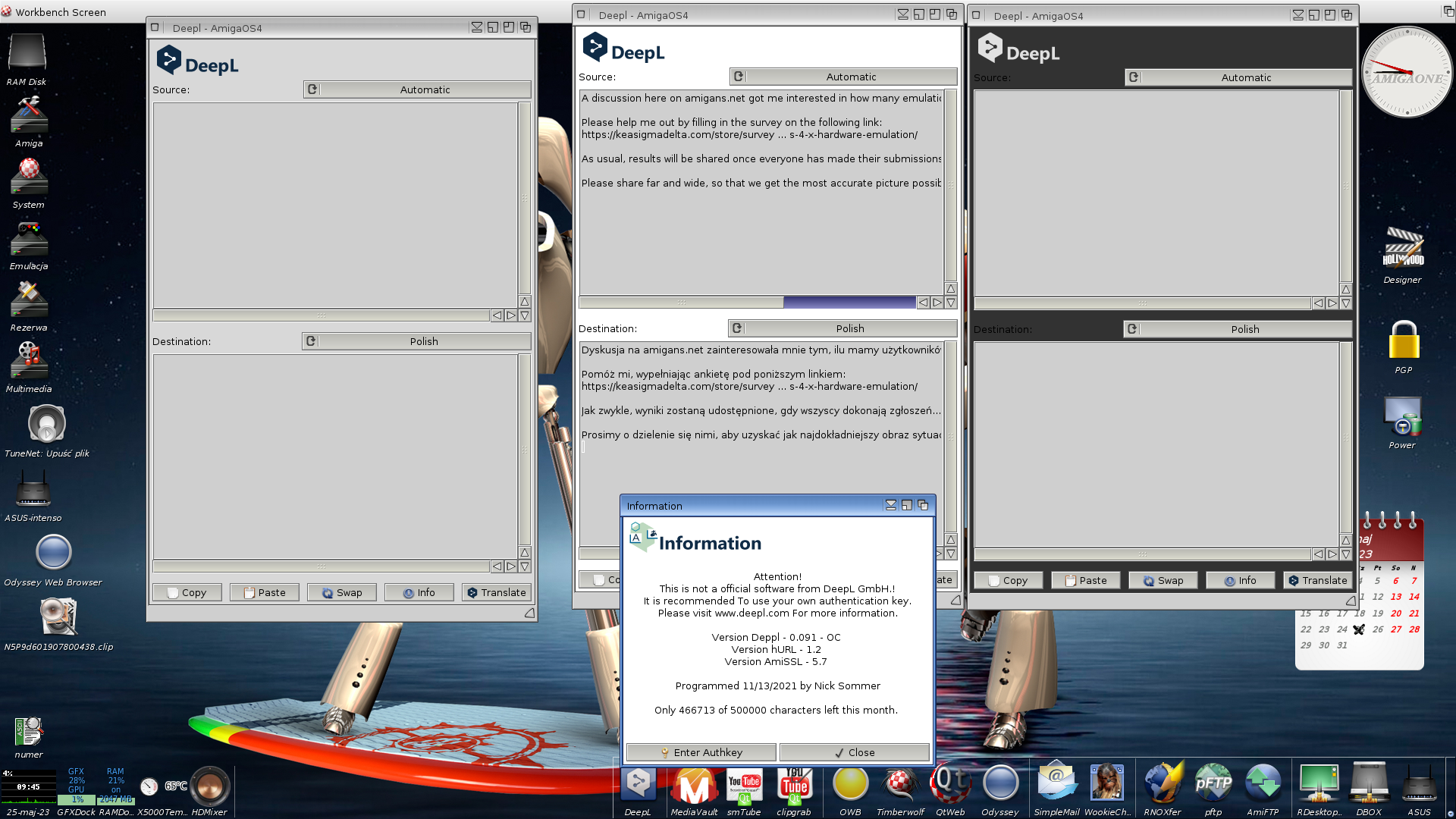Screen dimensions: 1456x819
Task: Click vertical scrollbar of left window source box
Action: (x=524, y=198)
